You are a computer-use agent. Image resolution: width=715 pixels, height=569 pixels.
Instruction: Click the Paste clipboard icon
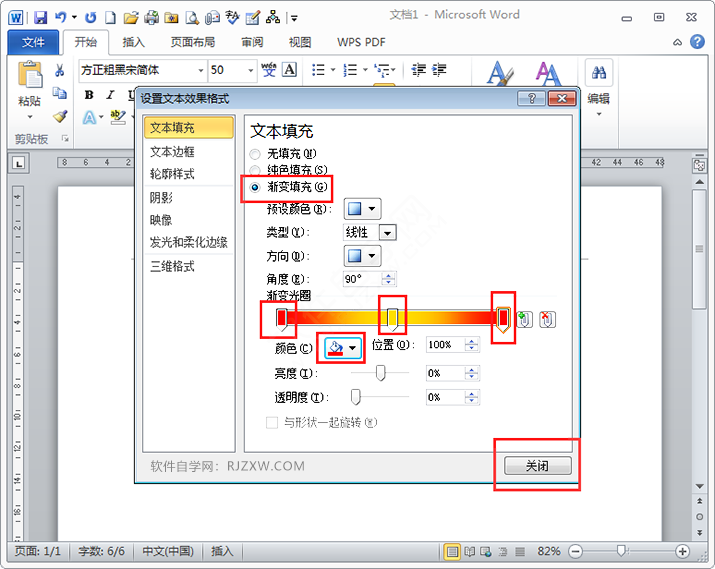click(x=30, y=74)
